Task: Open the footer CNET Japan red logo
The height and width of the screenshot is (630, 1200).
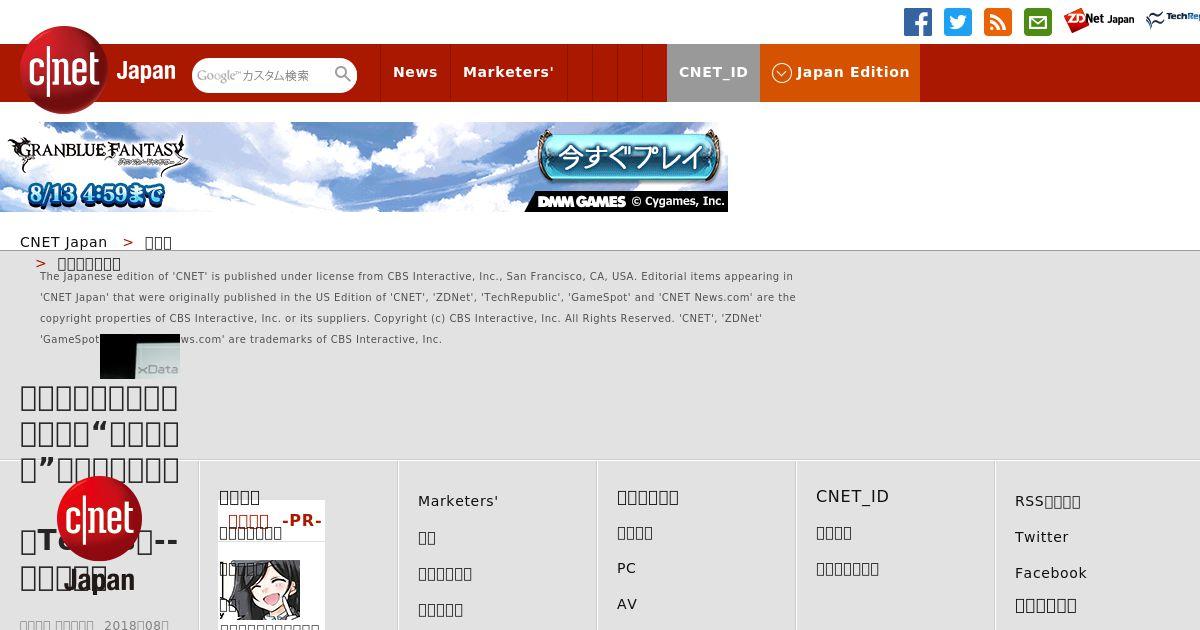Action: tap(99, 535)
